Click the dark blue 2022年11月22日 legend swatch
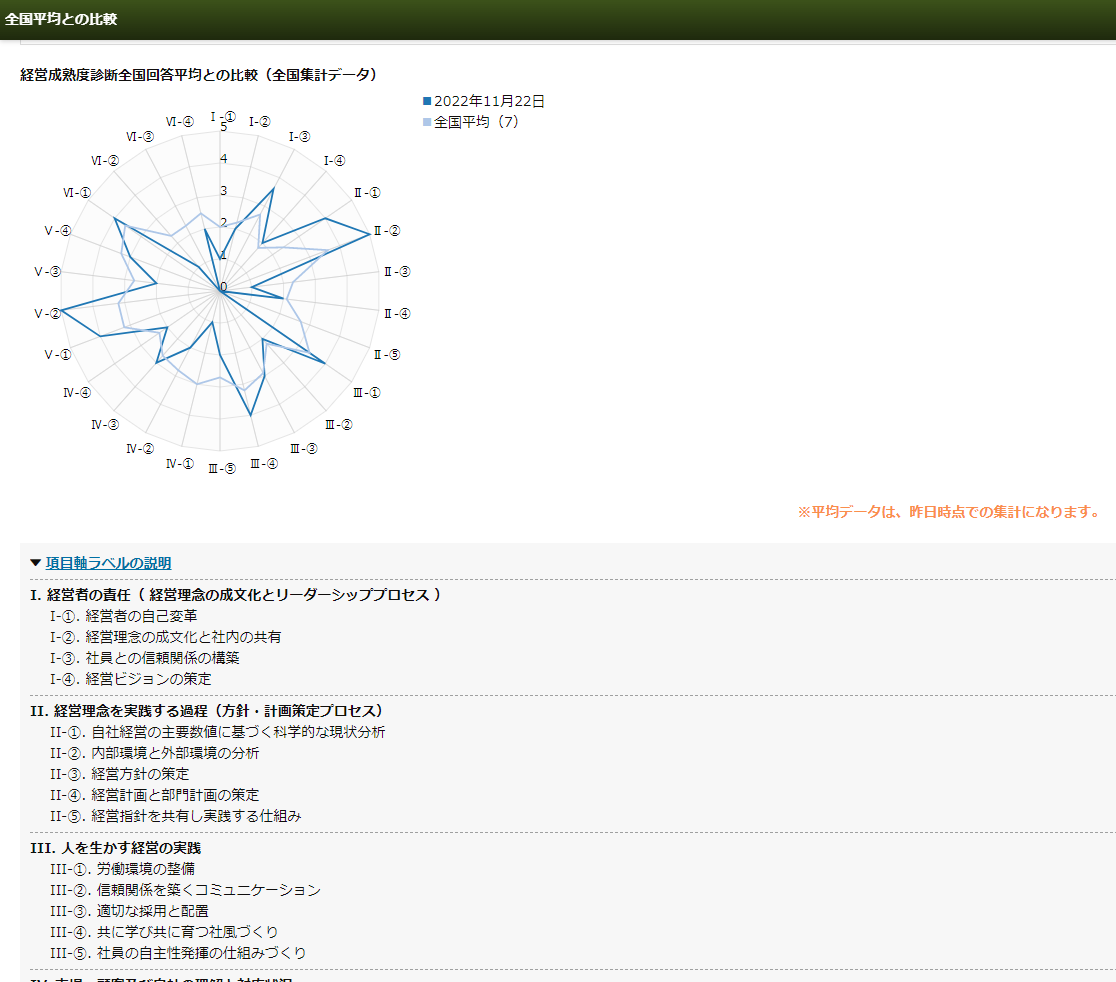 pyautogui.click(x=427, y=101)
